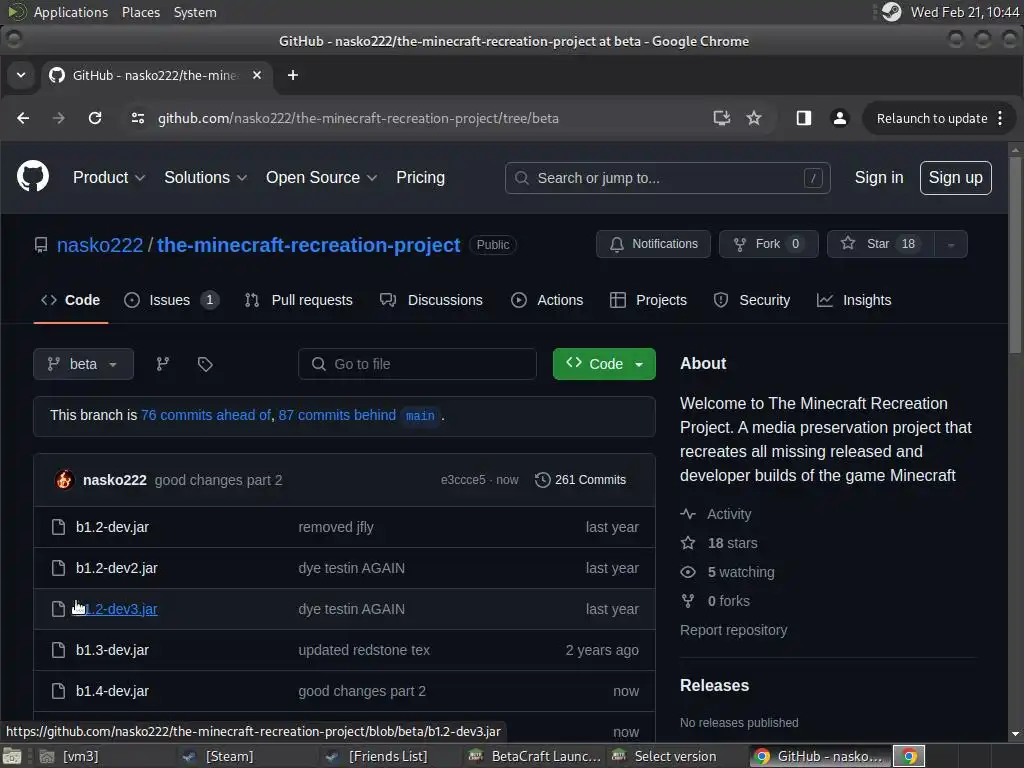The height and width of the screenshot is (768, 1024).
Task: Expand the dropdown arrow beside the Star button
Action: [x=951, y=244]
